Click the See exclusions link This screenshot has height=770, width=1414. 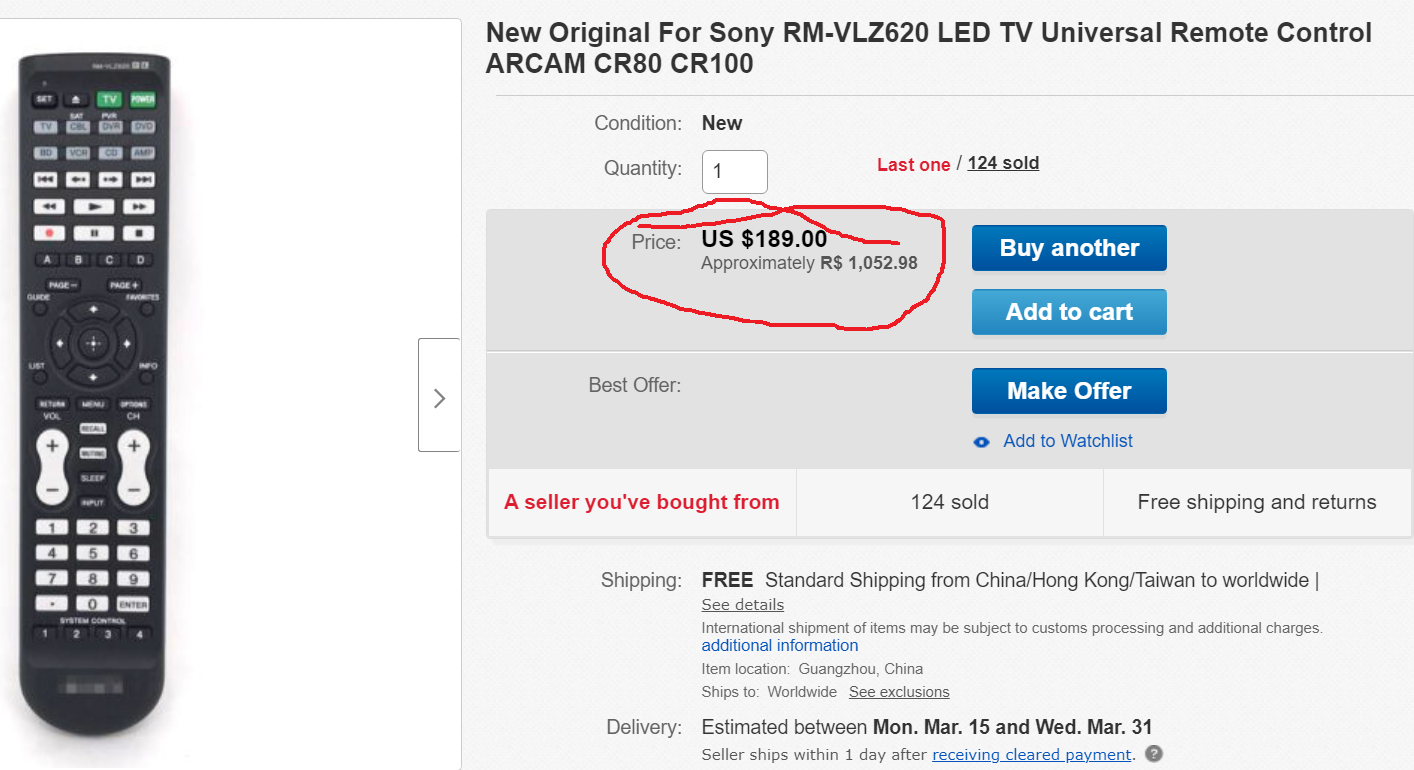coord(899,692)
